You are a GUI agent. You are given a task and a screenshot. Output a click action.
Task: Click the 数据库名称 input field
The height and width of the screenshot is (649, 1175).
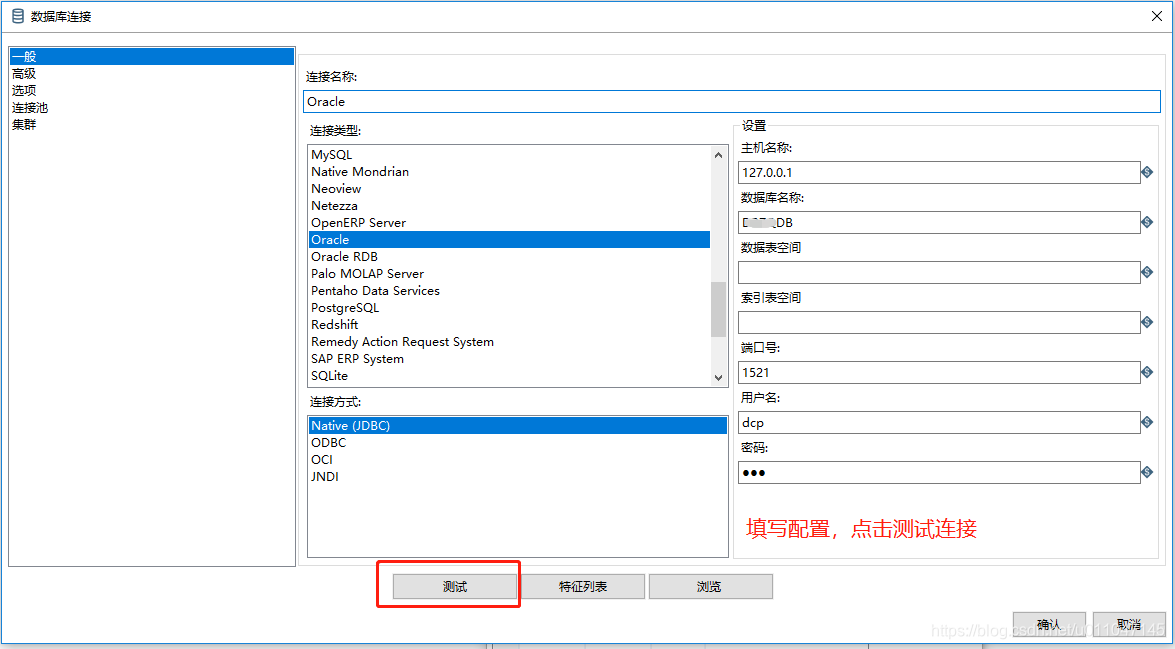tap(939, 223)
